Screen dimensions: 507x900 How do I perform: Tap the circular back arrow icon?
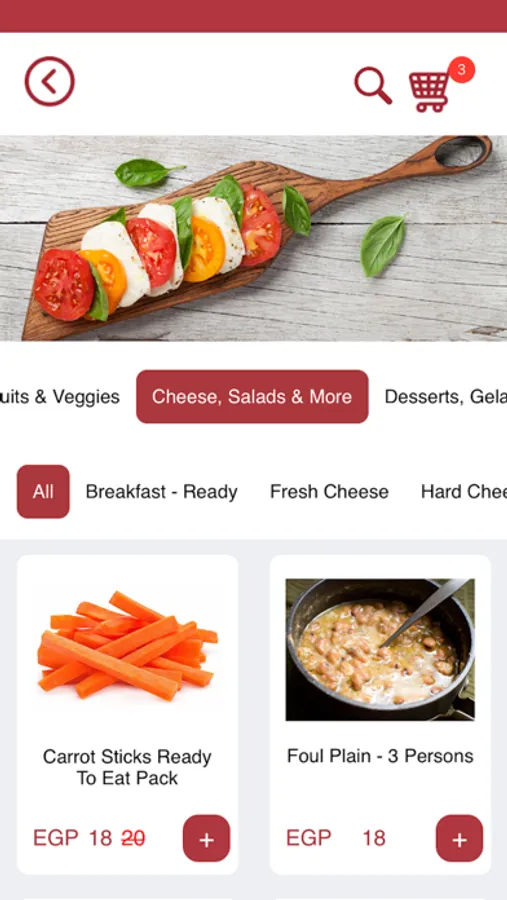[x=49, y=82]
